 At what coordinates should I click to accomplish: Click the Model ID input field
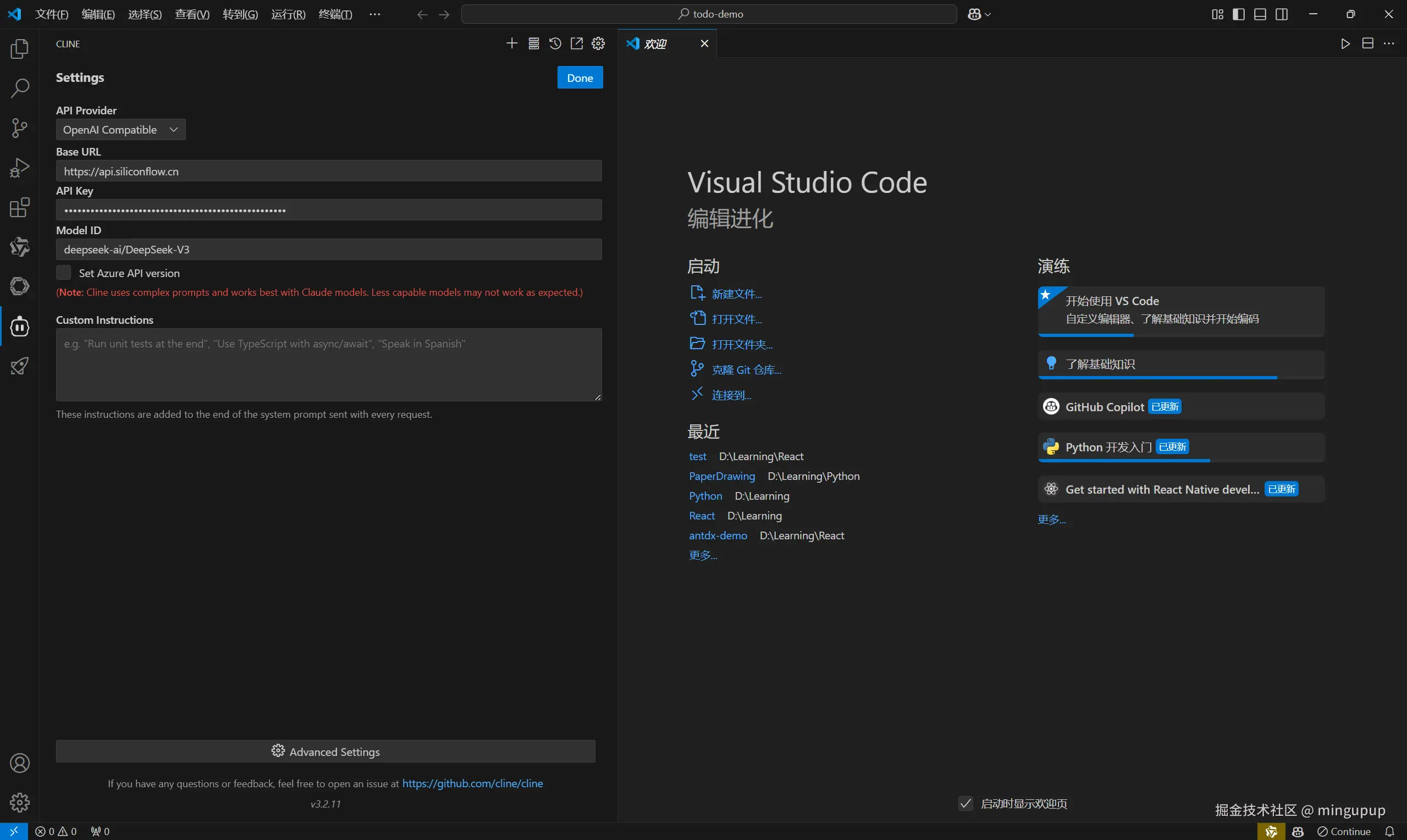(328, 250)
